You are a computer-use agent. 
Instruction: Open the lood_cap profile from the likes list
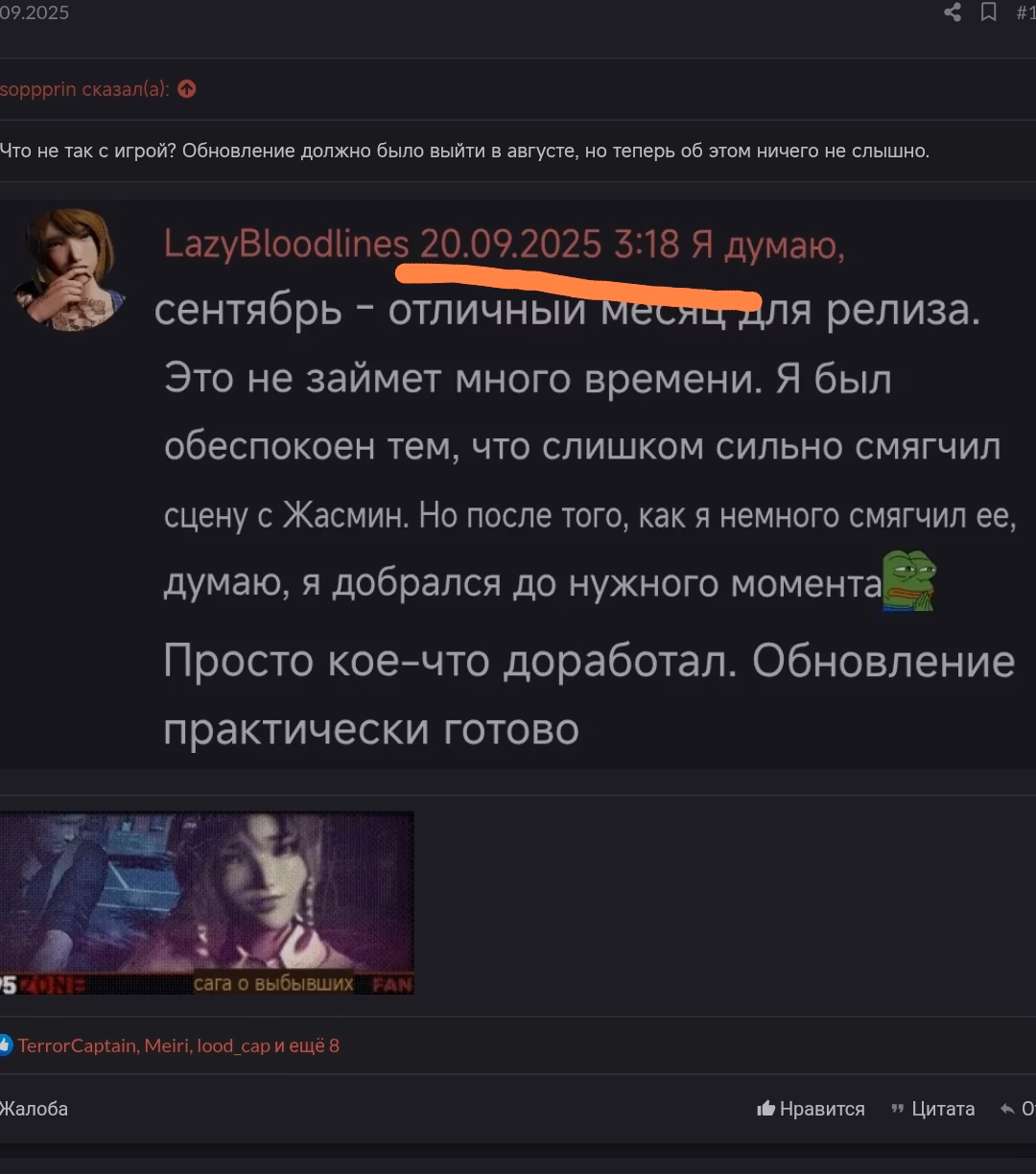pos(233,1045)
